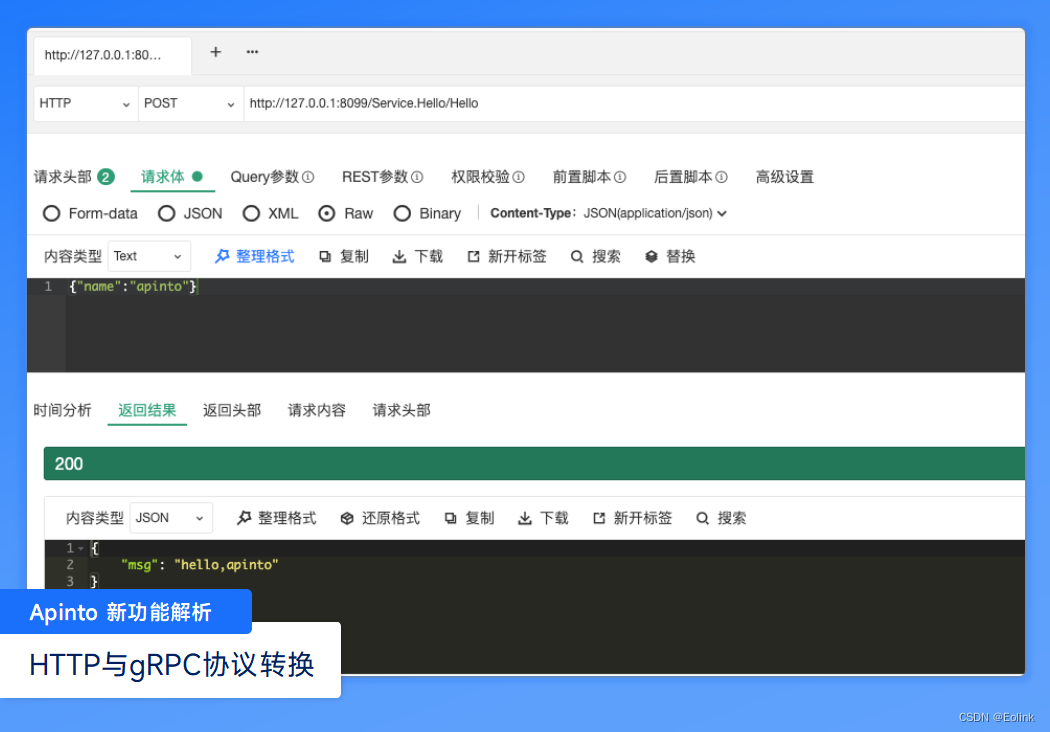Click the plus icon to add a new tab
The width and height of the screenshot is (1050, 732).
(216, 52)
